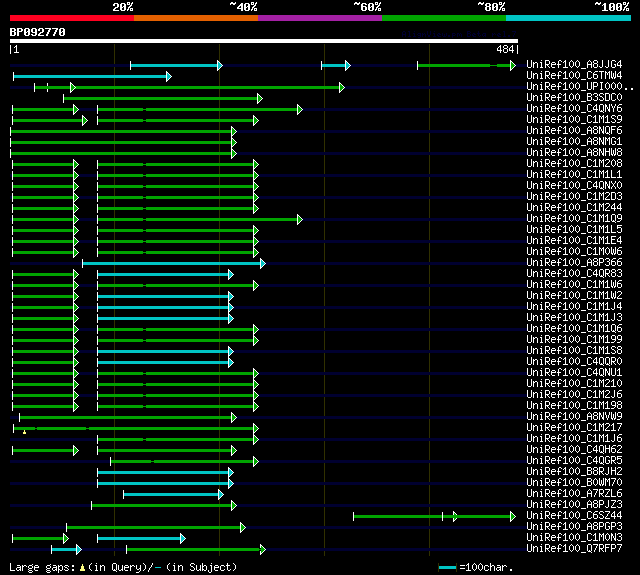Select the UniRef100_A8NVW9 label
640x575 pixels.
coord(574,417)
